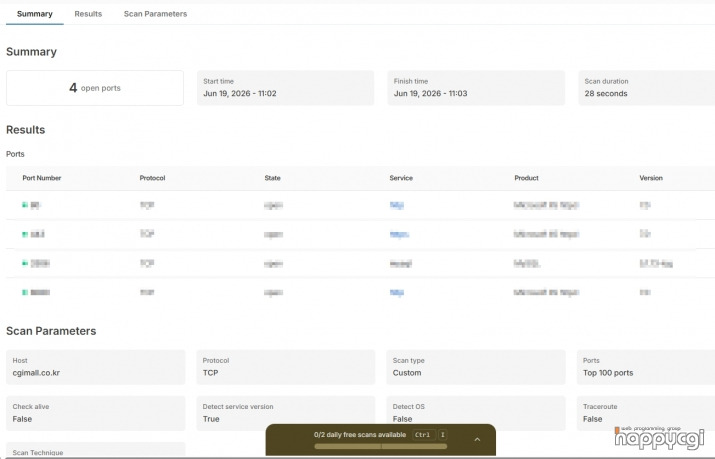Click the Ctrl key shortcut badge
This screenshot has width=715, height=459.
point(423,435)
